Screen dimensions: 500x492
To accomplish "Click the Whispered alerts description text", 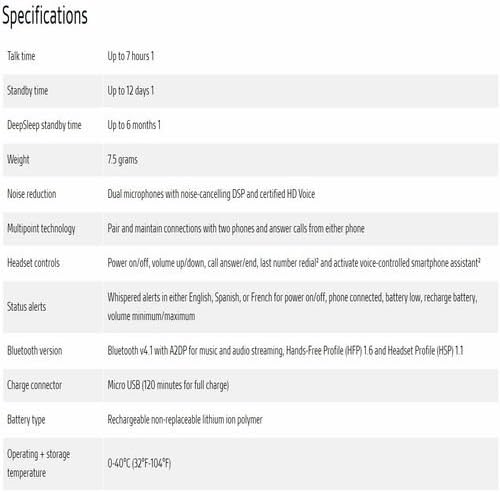I will (292, 307).
